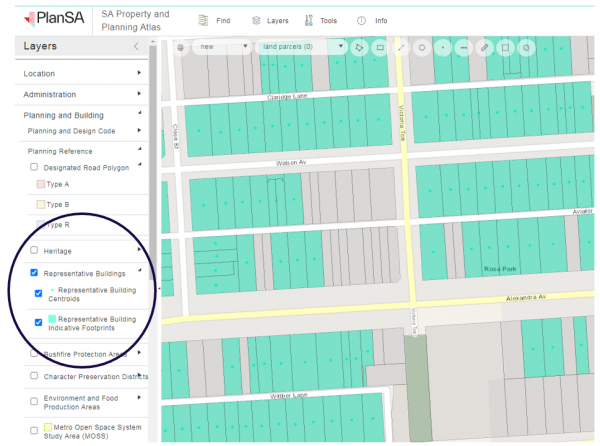Click the pink Type A color swatch

pyautogui.click(x=40, y=185)
